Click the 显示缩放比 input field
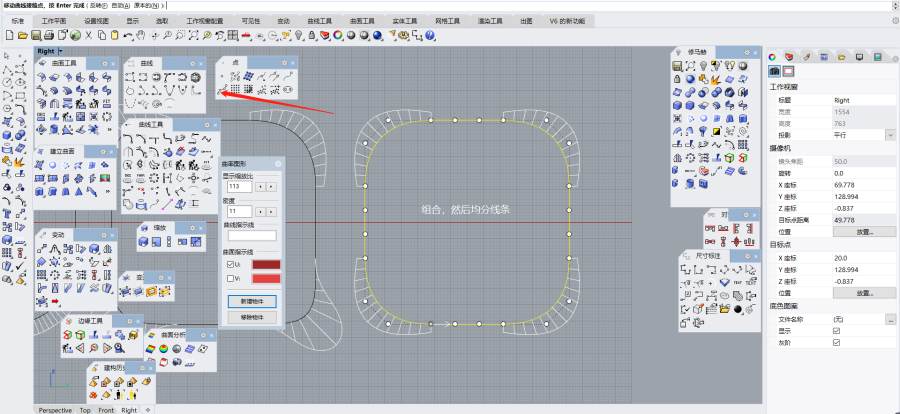Viewport: 900px width, 414px height. [x=239, y=186]
